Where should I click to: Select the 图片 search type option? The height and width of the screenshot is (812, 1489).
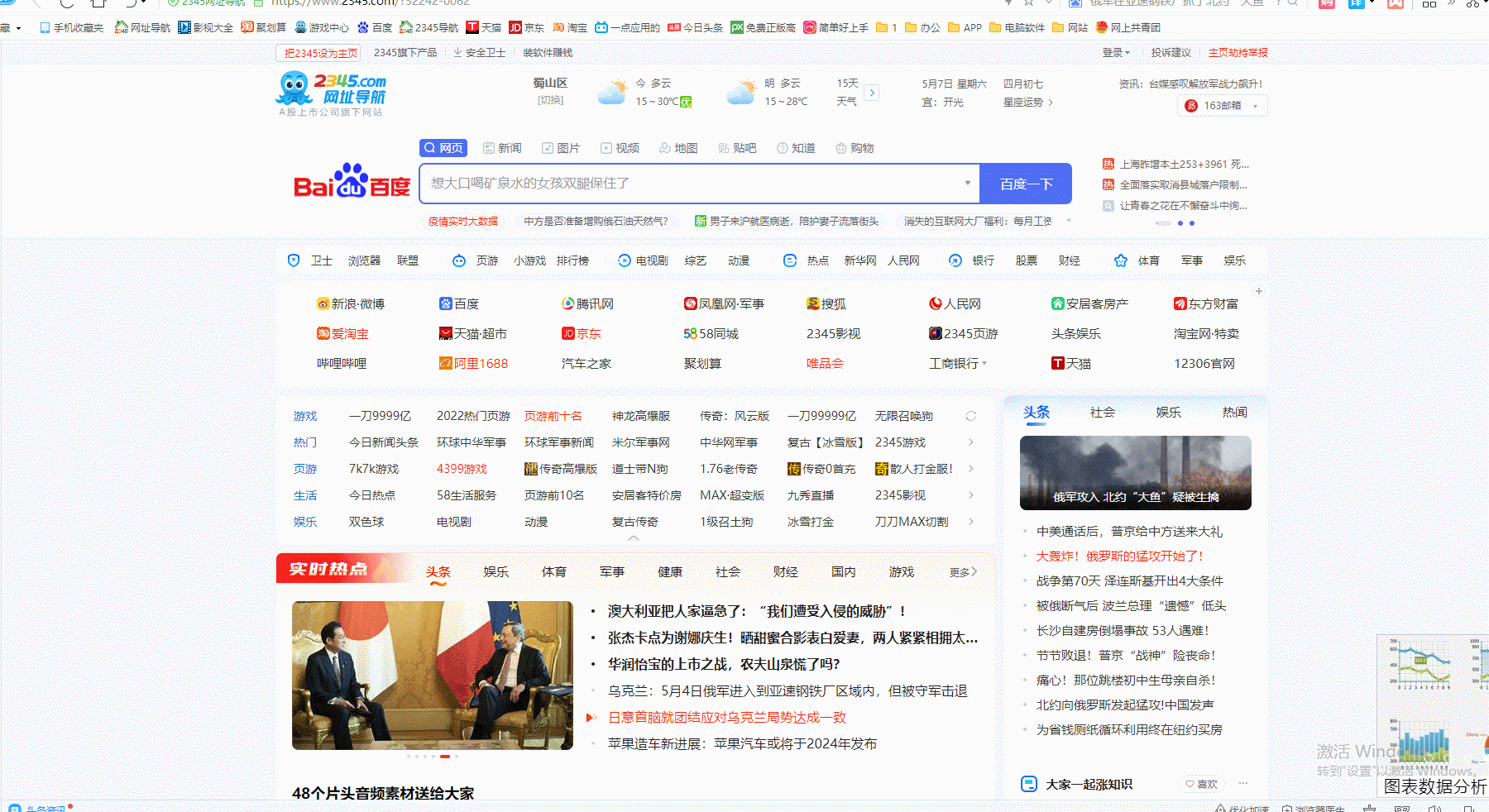coord(561,148)
